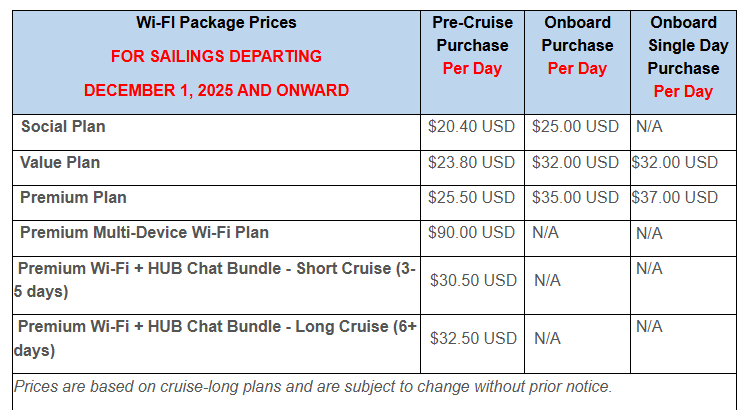This screenshot has height=410, width=747.
Task: Click the italic price-change disclaimer footnote
Action: pos(313,386)
